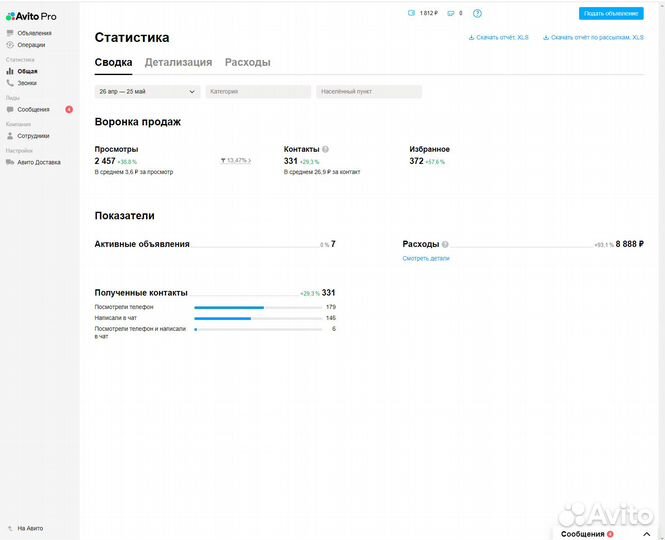Download the Скачать отчёт XLS report
Screen dimensions: 665x540
[x=498, y=37]
